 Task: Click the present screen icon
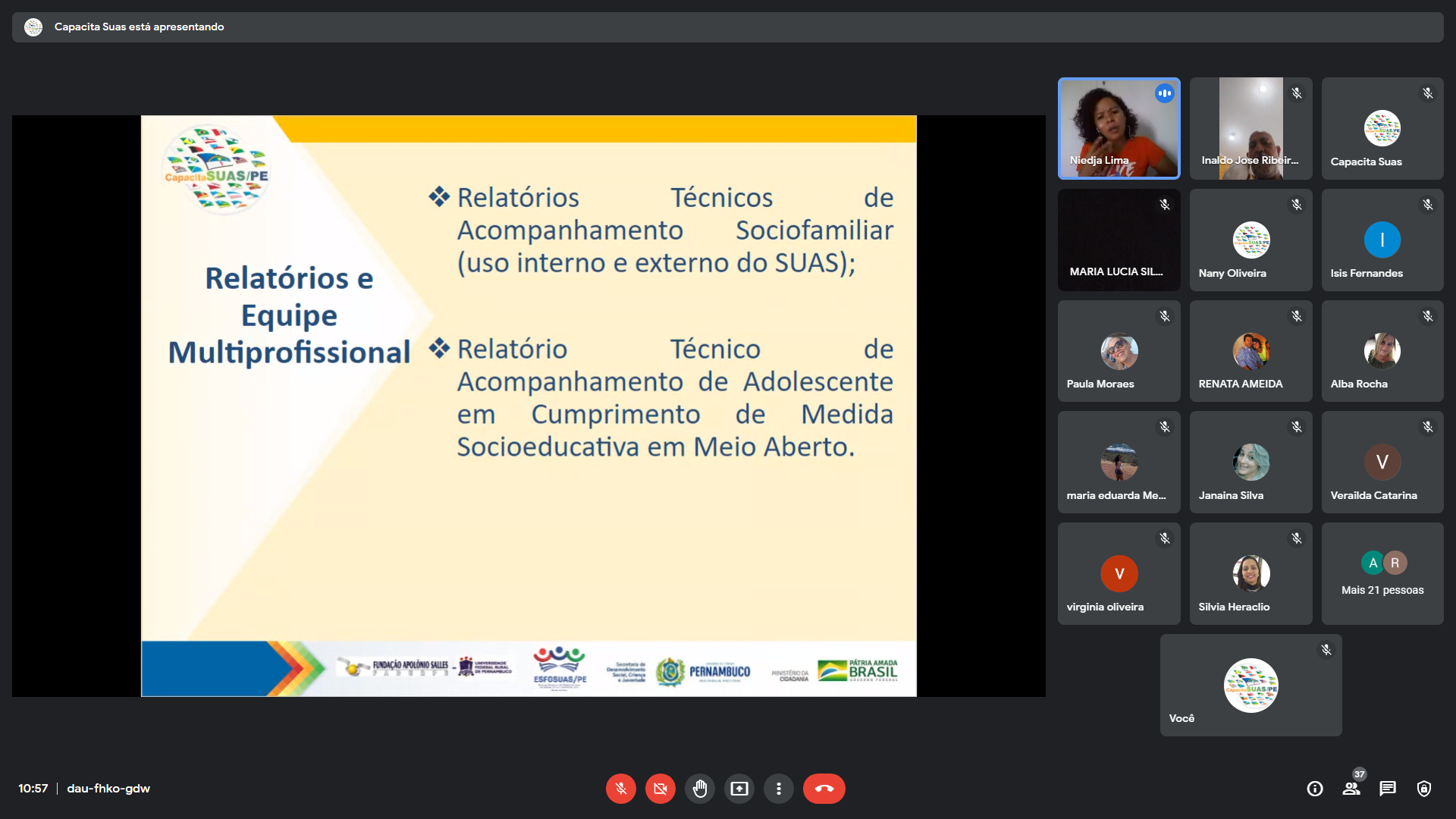click(x=739, y=789)
